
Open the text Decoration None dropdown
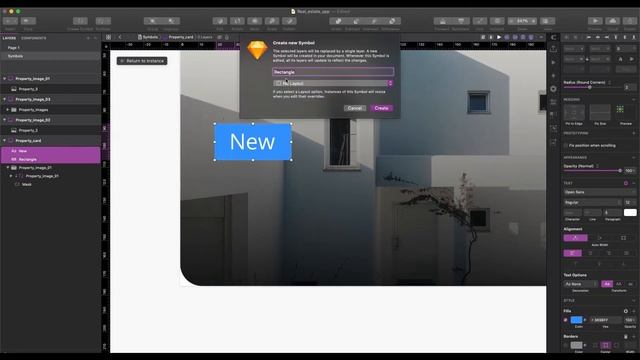pyautogui.click(x=580, y=284)
